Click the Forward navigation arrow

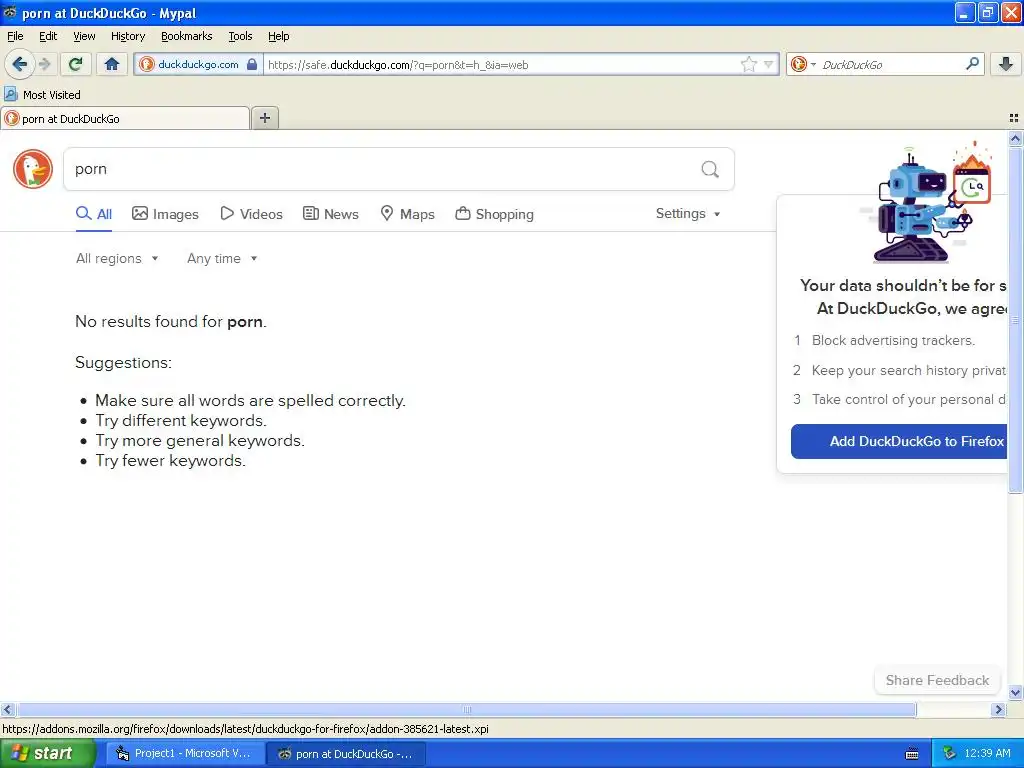[44, 64]
